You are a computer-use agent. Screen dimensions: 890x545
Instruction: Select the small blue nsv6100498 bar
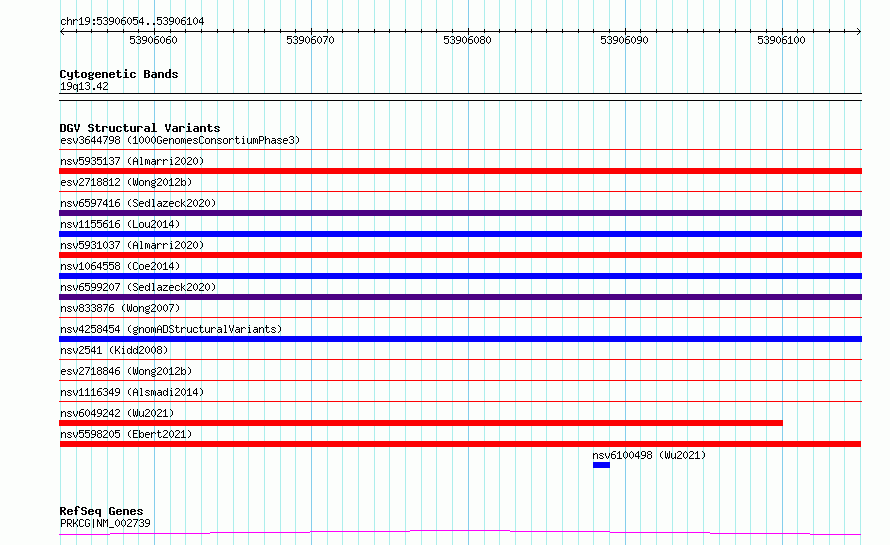pyautogui.click(x=601, y=465)
